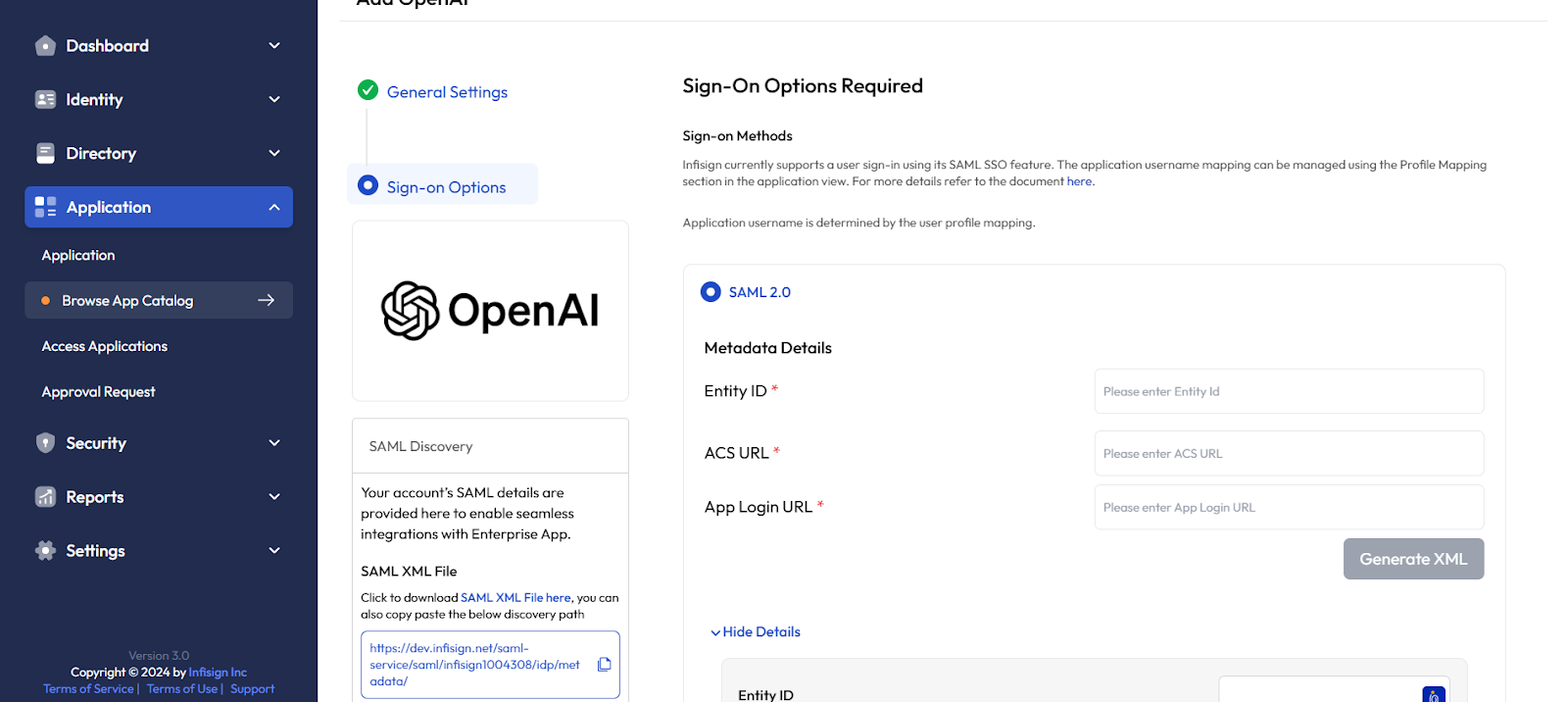Screen dimensions: 1568x702
Task: Open the Infisign Inc link
Action: [x=218, y=673]
